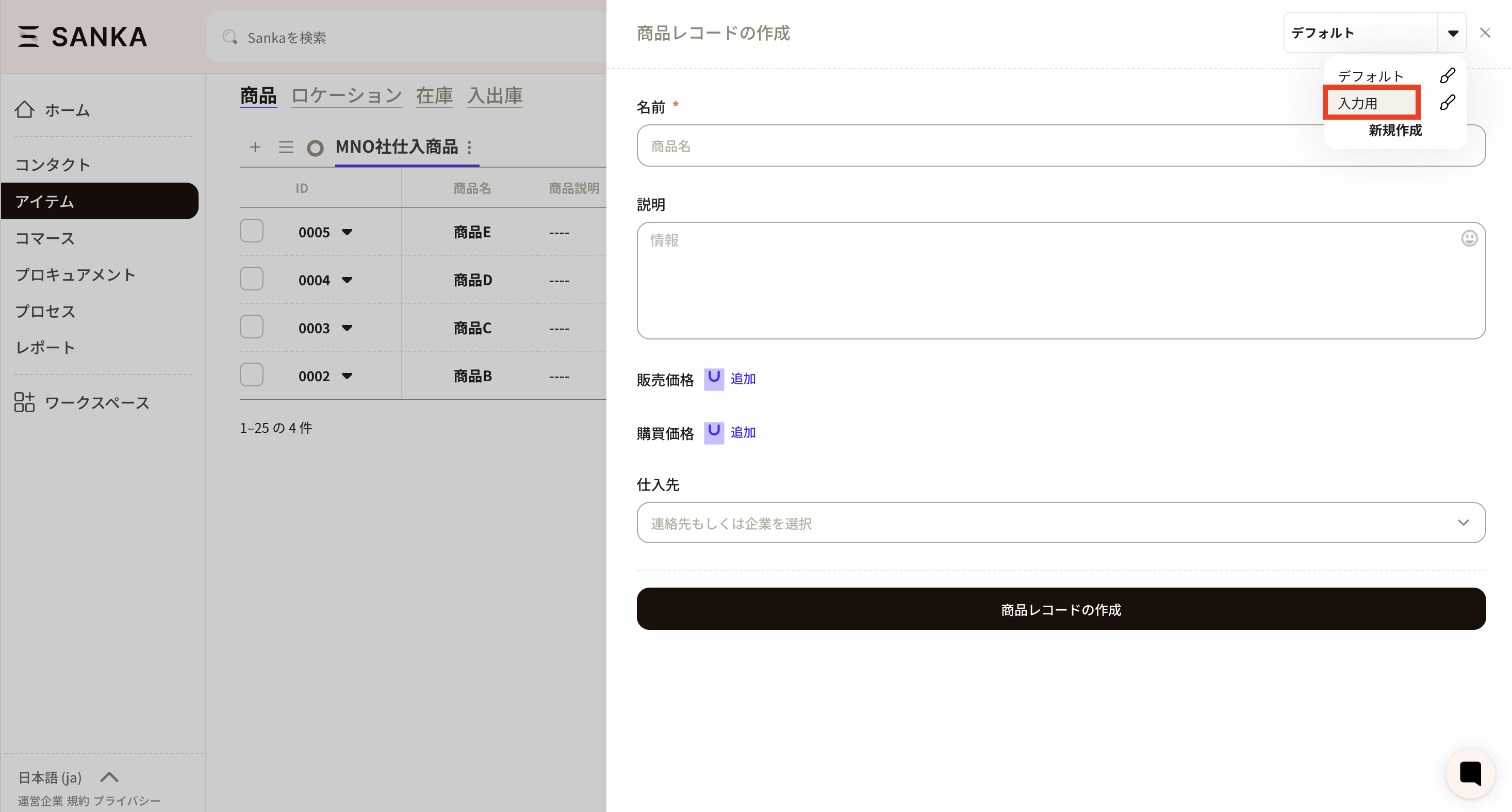The width and height of the screenshot is (1512, 812).
Task: Select the MNO社仕入商品 view tab
Action: click(x=397, y=147)
